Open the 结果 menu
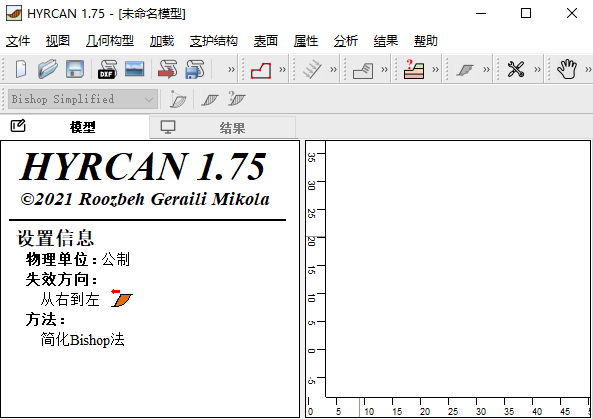The width and height of the screenshot is (593, 419). (x=386, y=41)
